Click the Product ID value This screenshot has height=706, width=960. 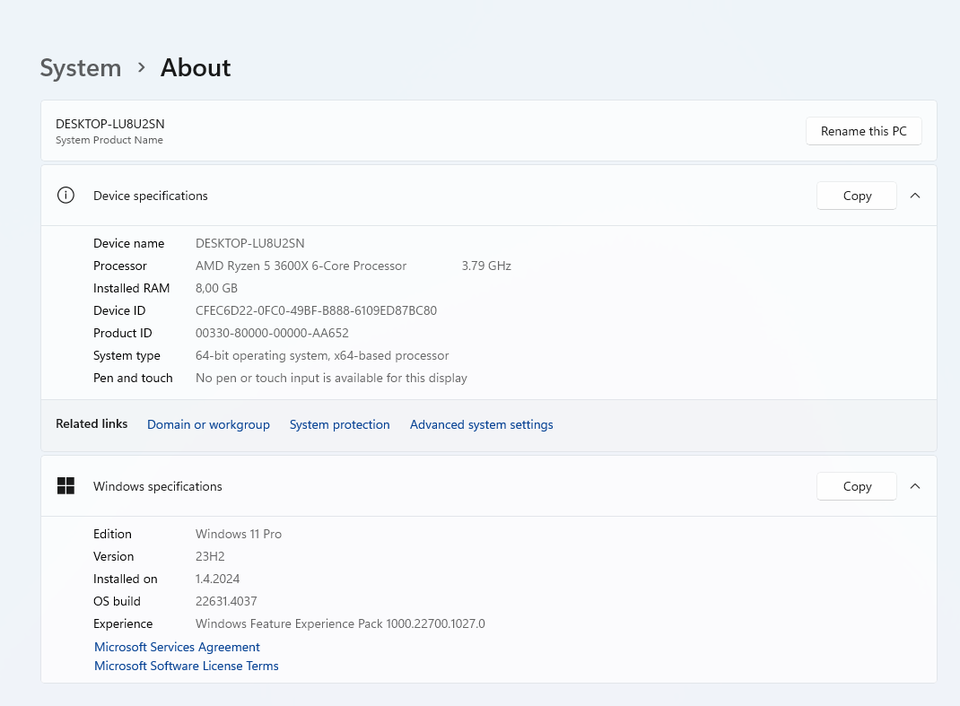coord(272,333)
